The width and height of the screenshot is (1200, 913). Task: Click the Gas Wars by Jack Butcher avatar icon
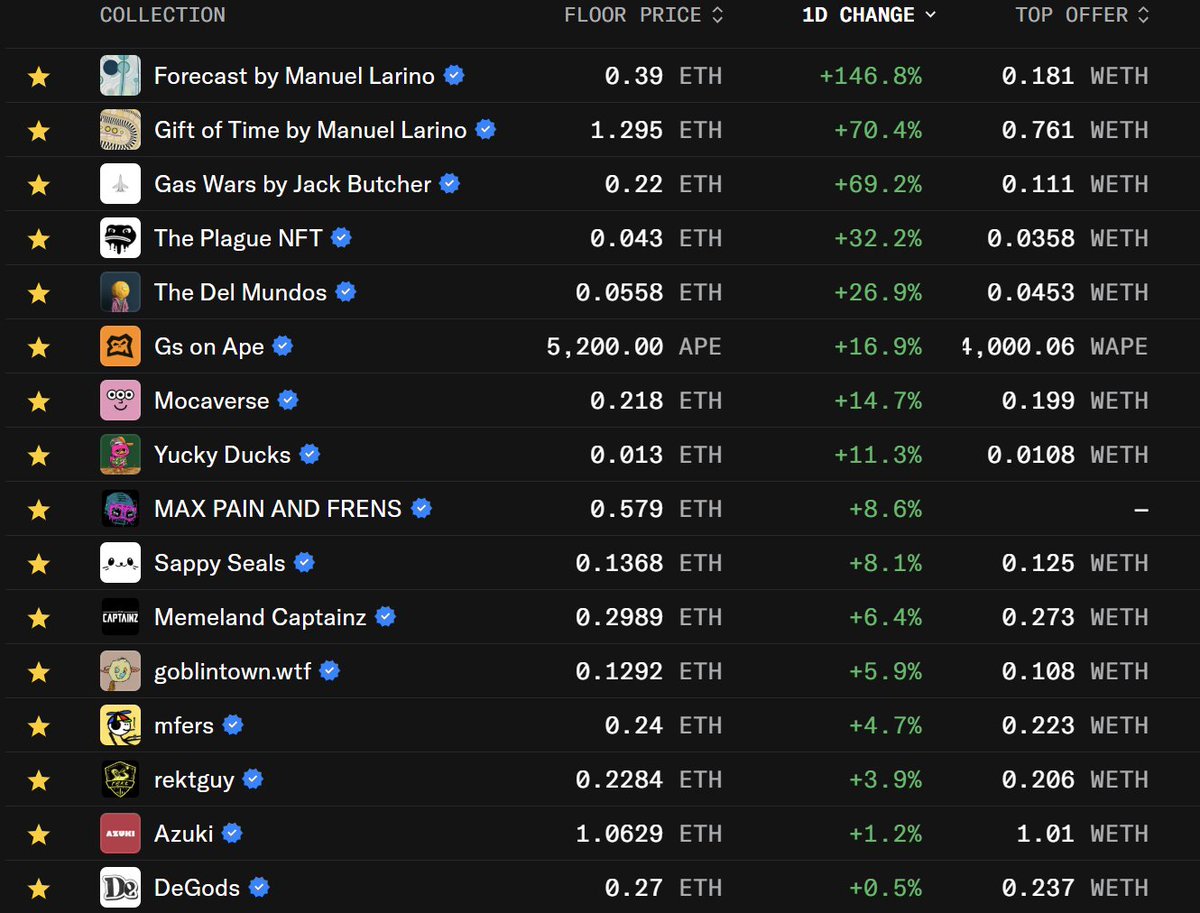click(x=120, y=184)
